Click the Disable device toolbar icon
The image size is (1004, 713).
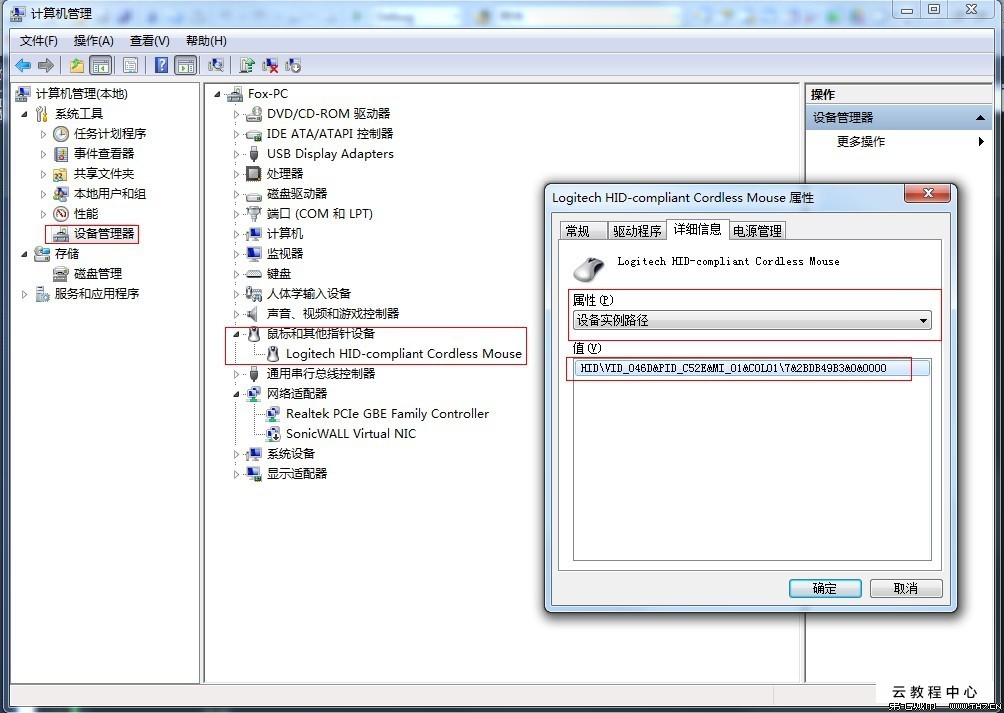pos(293,65)
